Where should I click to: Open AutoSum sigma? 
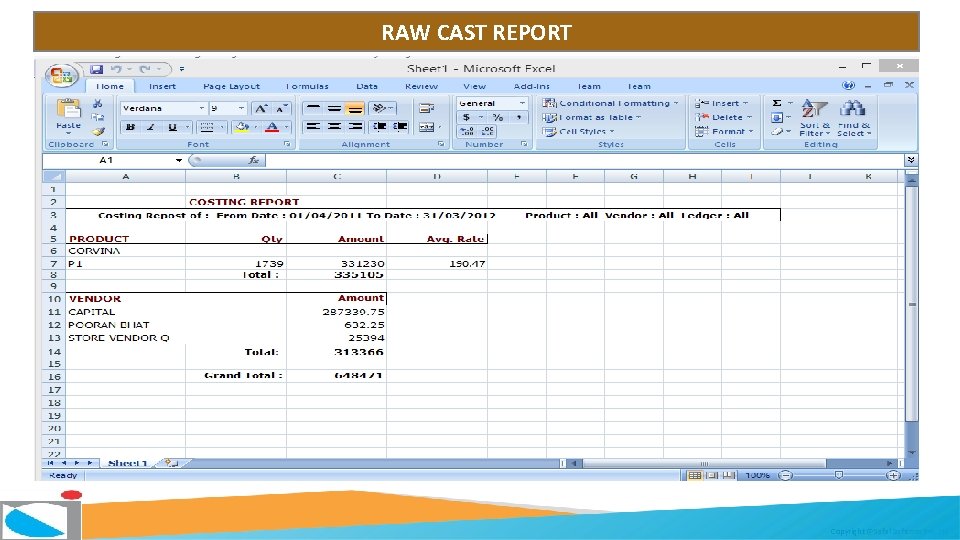point(777,103)
